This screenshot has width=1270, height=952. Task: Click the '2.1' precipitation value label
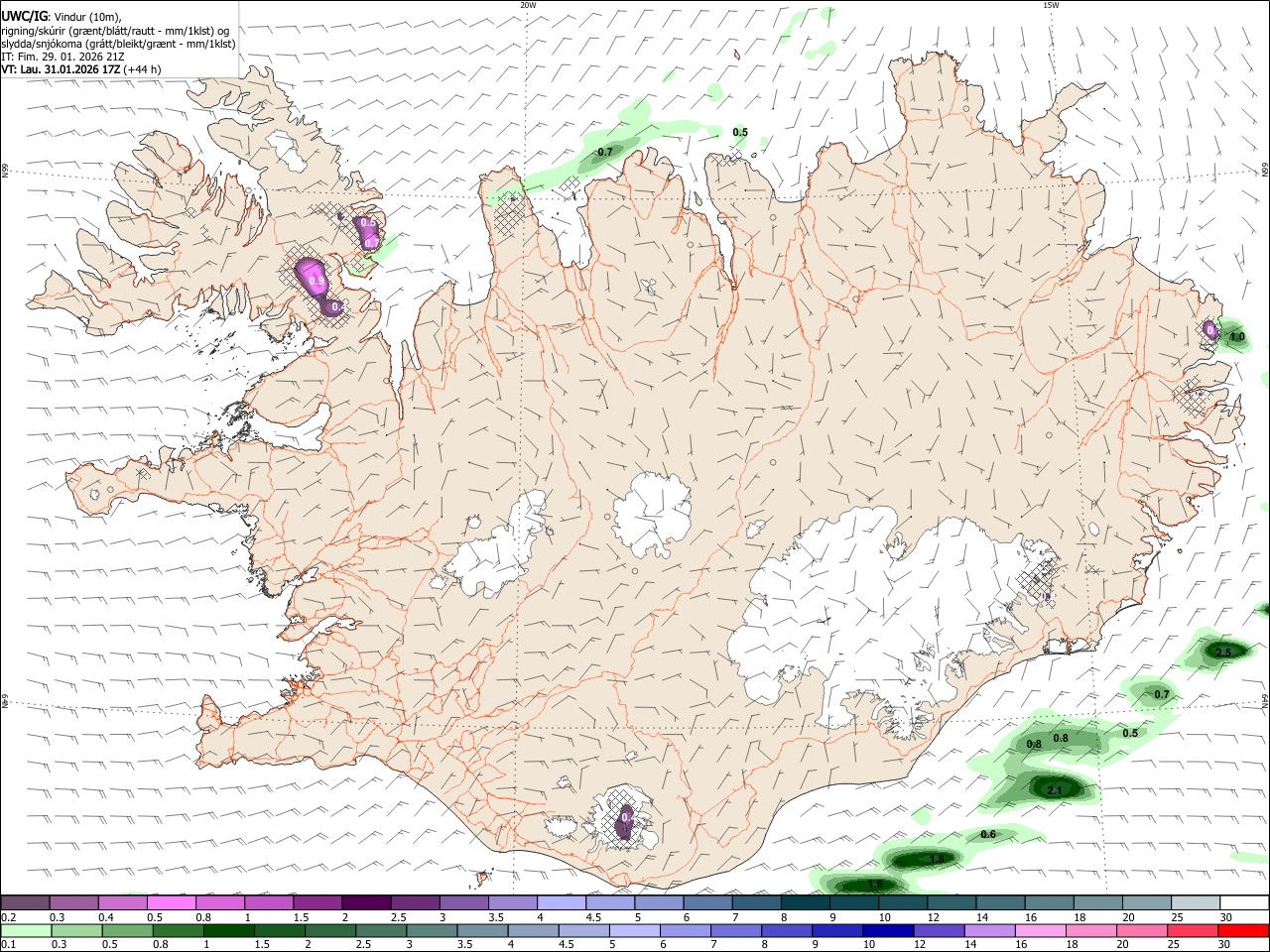coord(1055,790)
